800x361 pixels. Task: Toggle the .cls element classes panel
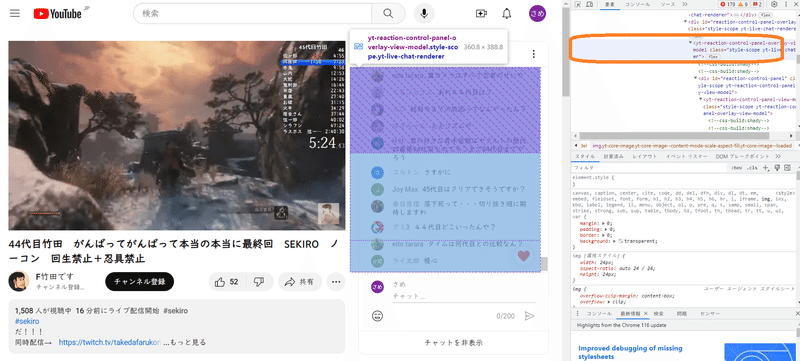(752, 168)
